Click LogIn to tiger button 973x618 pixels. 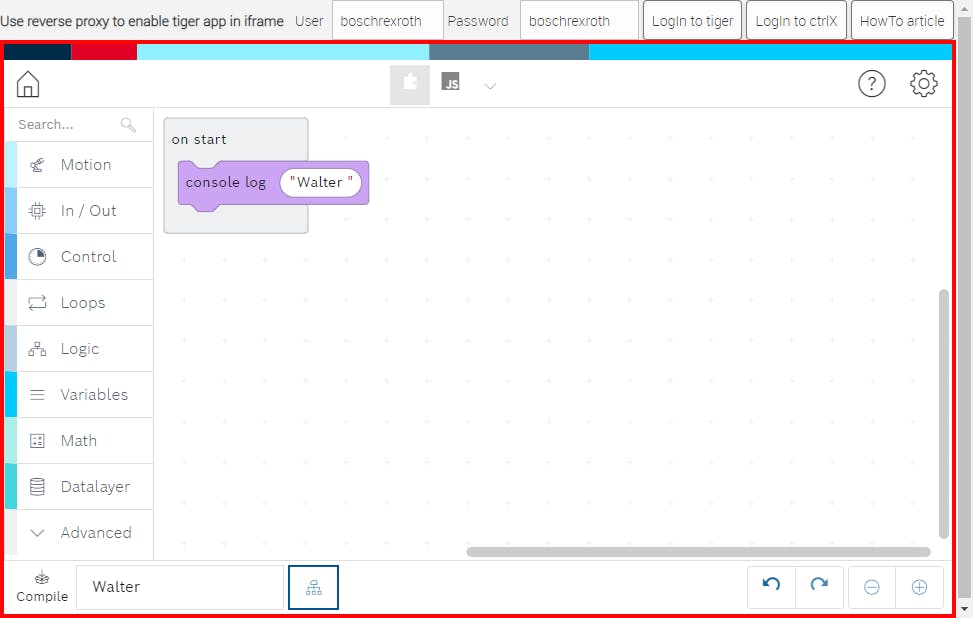tap(693, 21)
